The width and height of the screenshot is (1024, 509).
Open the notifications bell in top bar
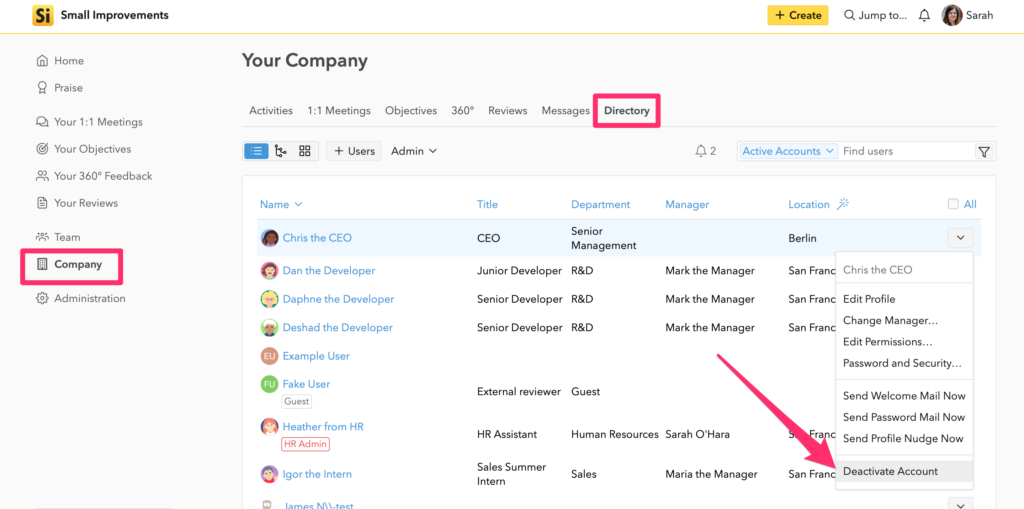tap(924, 16)
